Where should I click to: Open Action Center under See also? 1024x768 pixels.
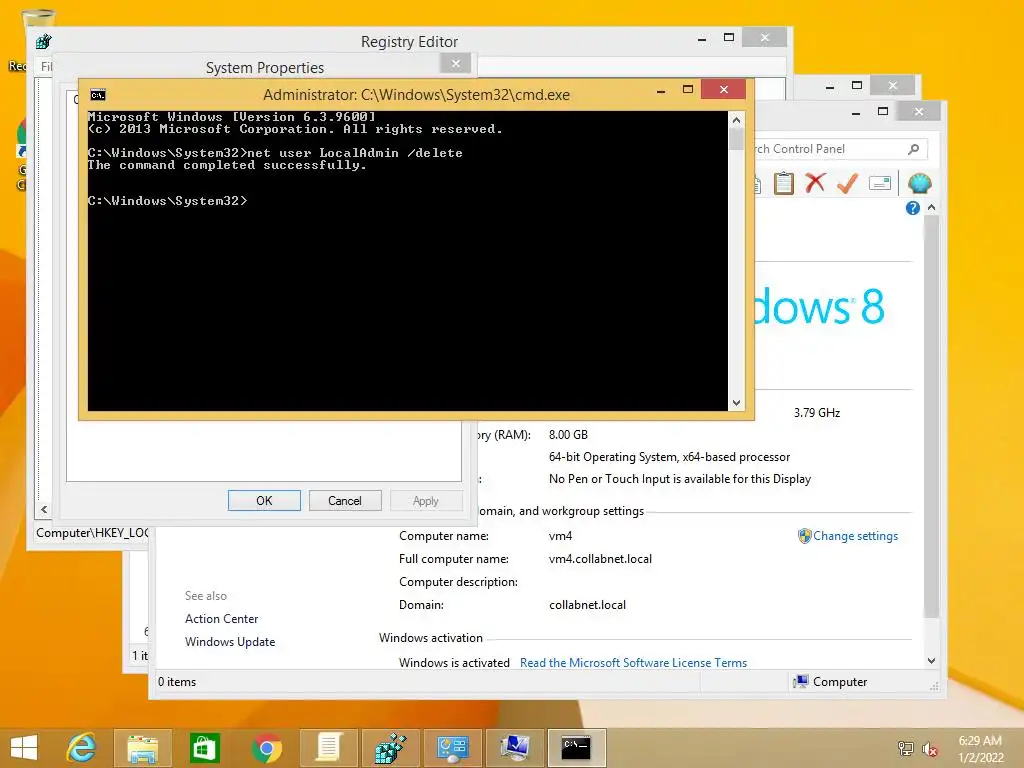click(221, 618)
